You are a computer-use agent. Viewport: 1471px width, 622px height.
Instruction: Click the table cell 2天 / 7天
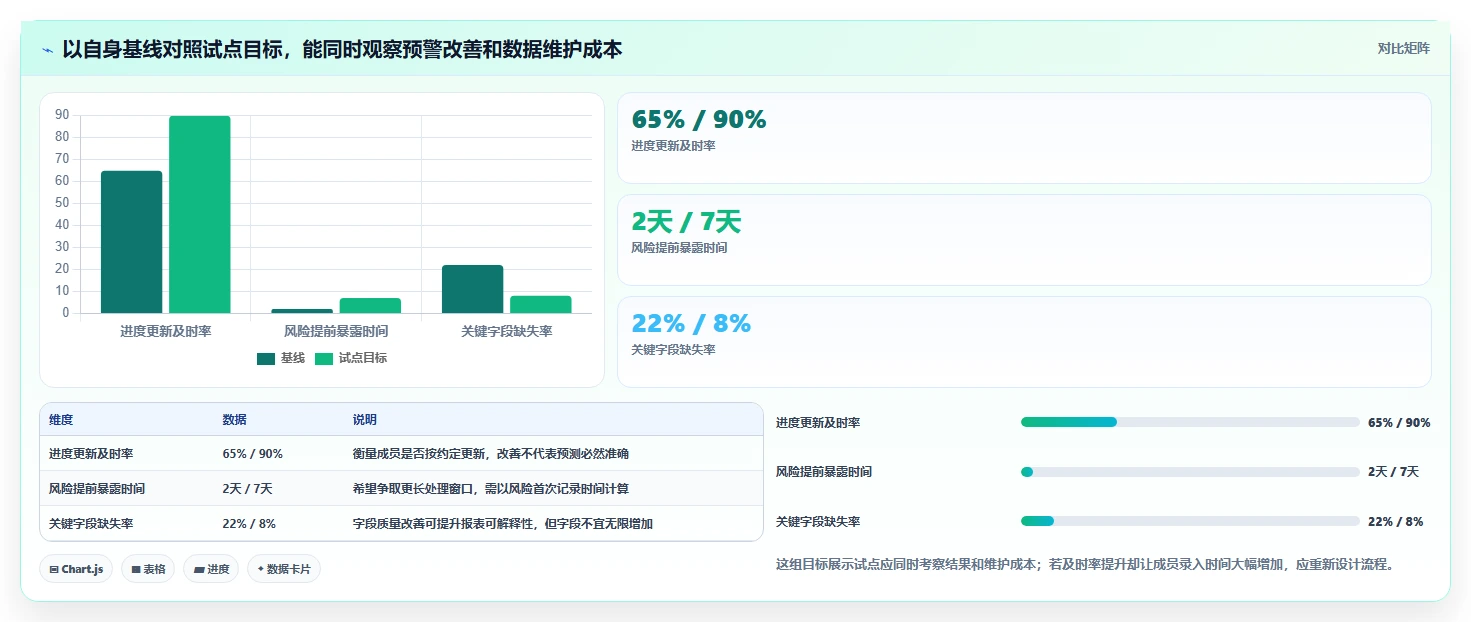coord(247,489)
